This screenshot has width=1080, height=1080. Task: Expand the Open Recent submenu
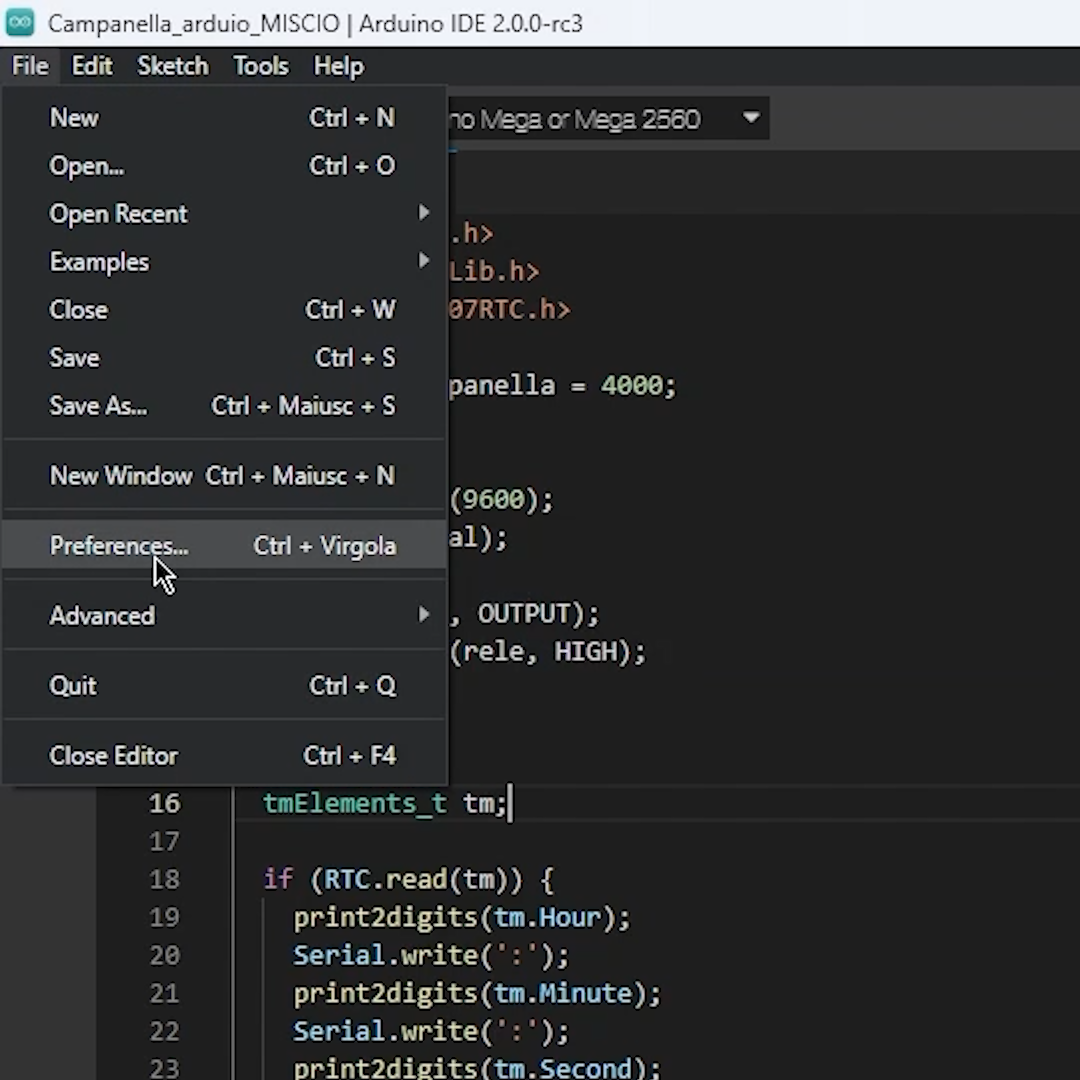[x=224, y=214]
